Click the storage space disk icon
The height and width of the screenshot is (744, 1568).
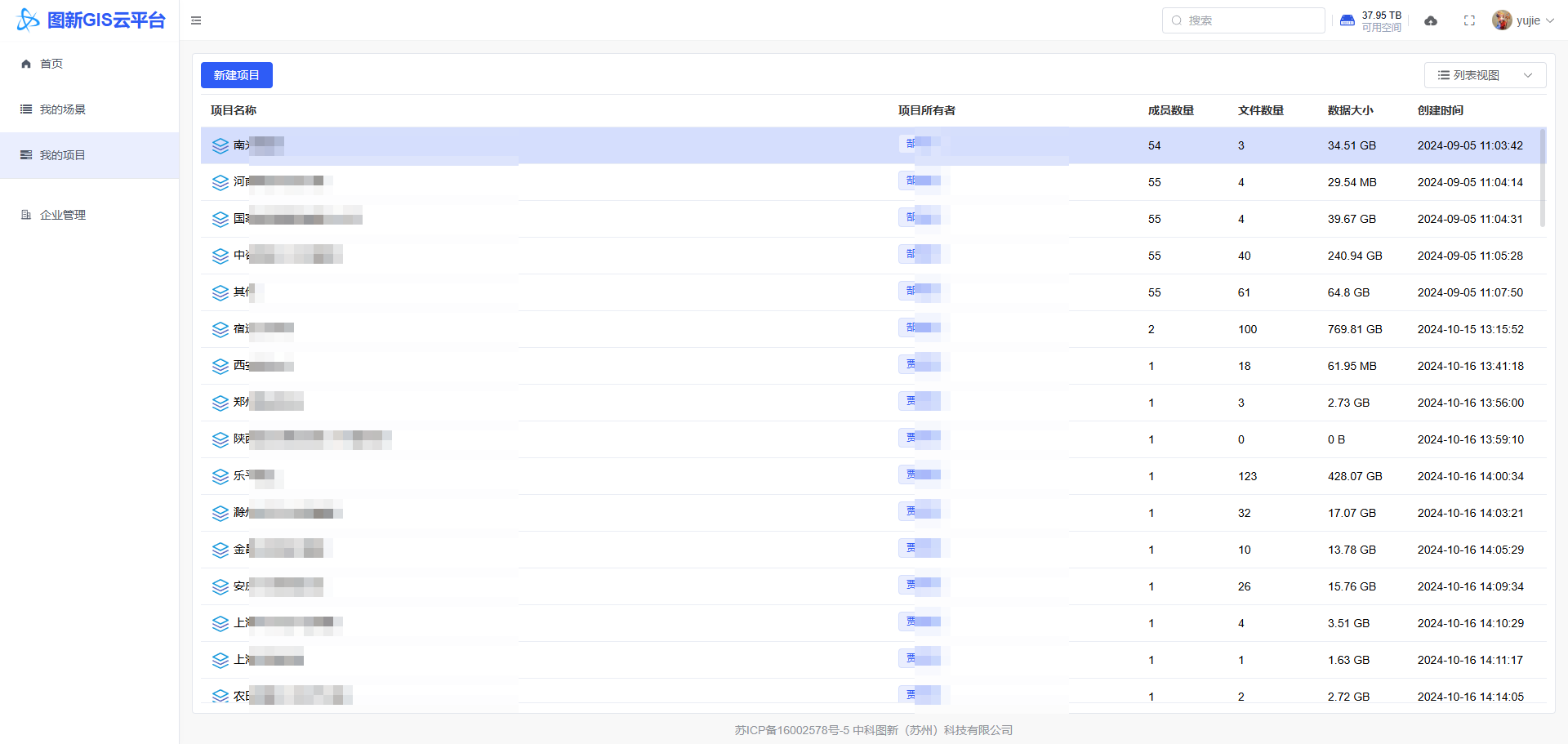click(x=1347, y=21)
